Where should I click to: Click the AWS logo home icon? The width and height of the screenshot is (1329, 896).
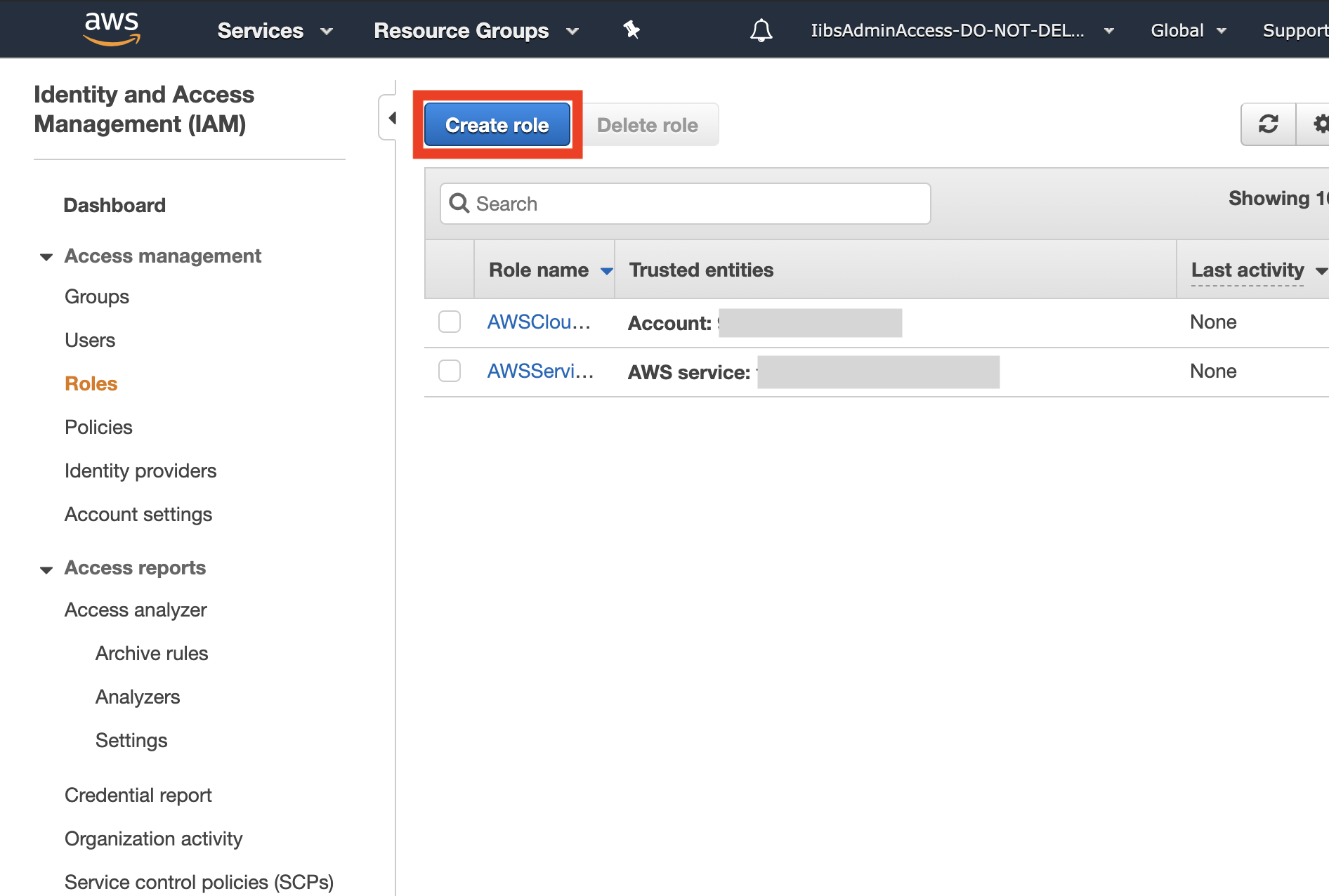(112, 29)
